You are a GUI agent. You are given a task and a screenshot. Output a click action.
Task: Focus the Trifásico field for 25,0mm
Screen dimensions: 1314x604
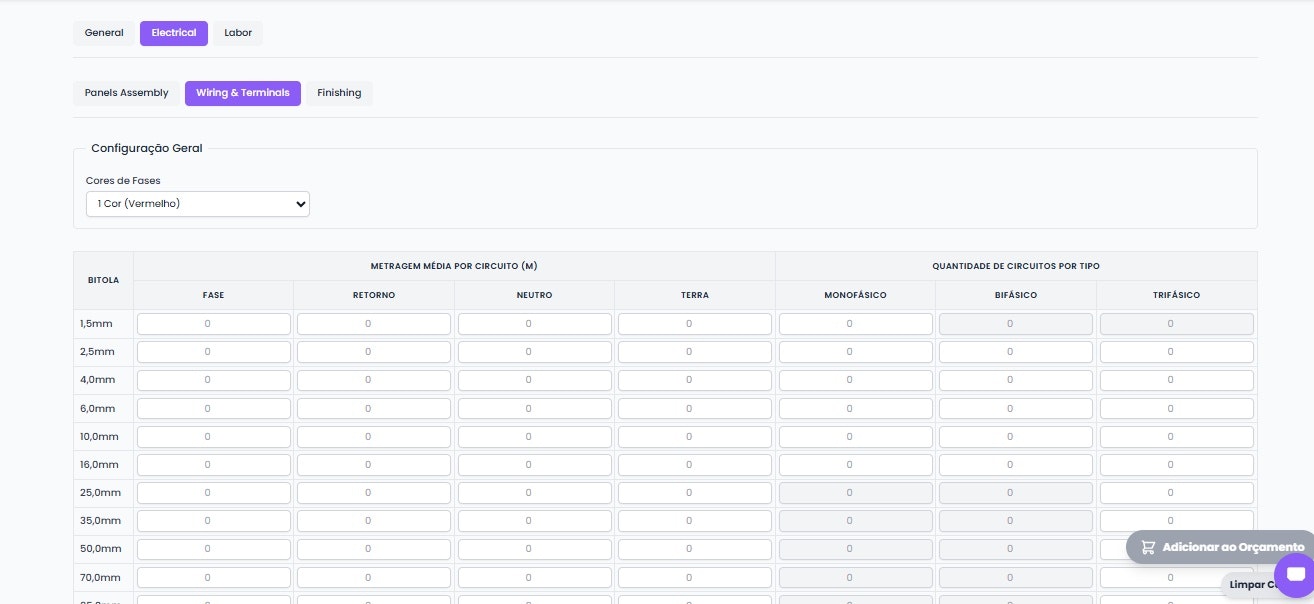click(x=1177, y=493)
